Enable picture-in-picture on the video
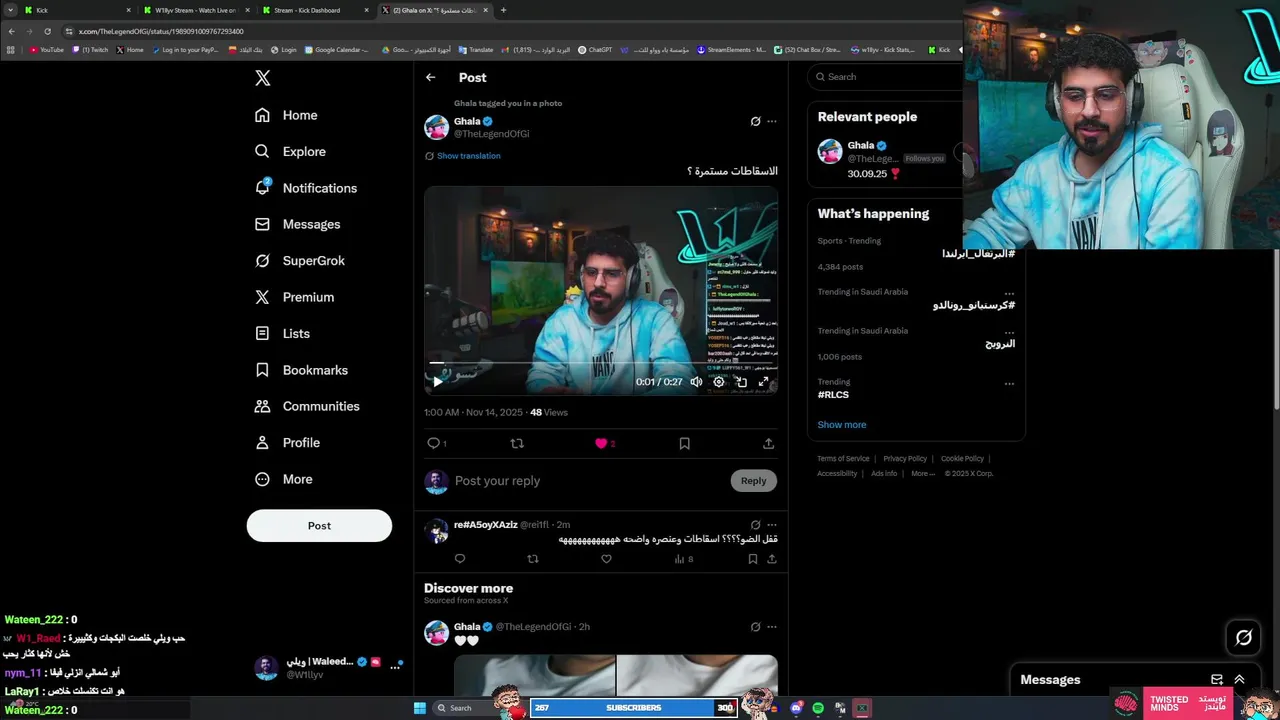 click(x=741, y=382)
